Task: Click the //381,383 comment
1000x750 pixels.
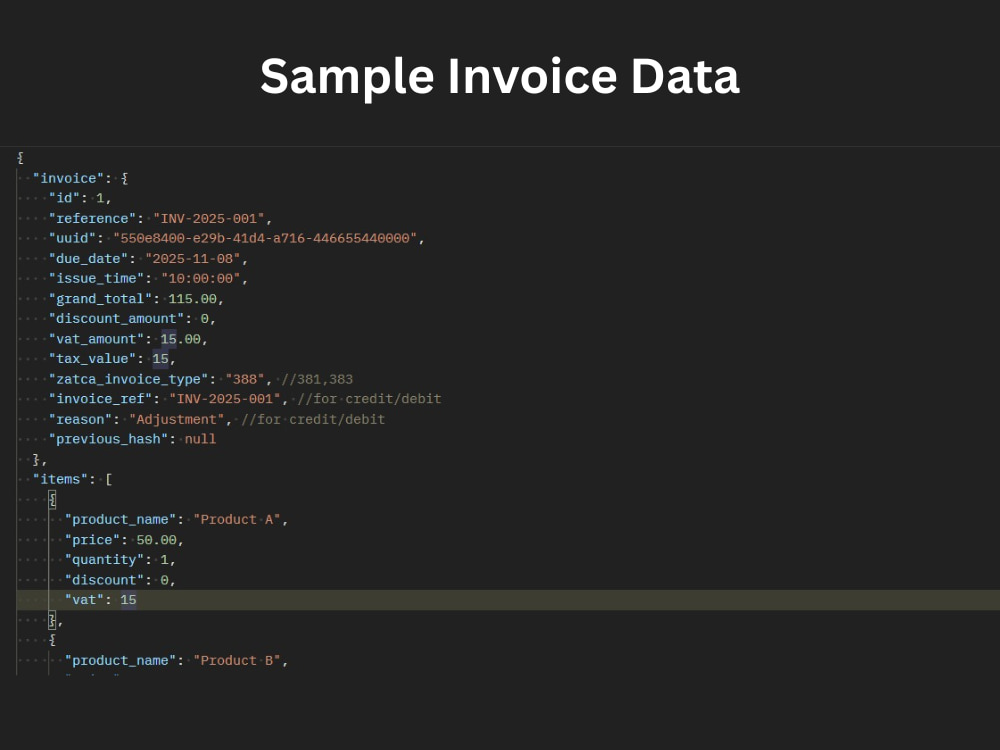Action: (317, 379)
